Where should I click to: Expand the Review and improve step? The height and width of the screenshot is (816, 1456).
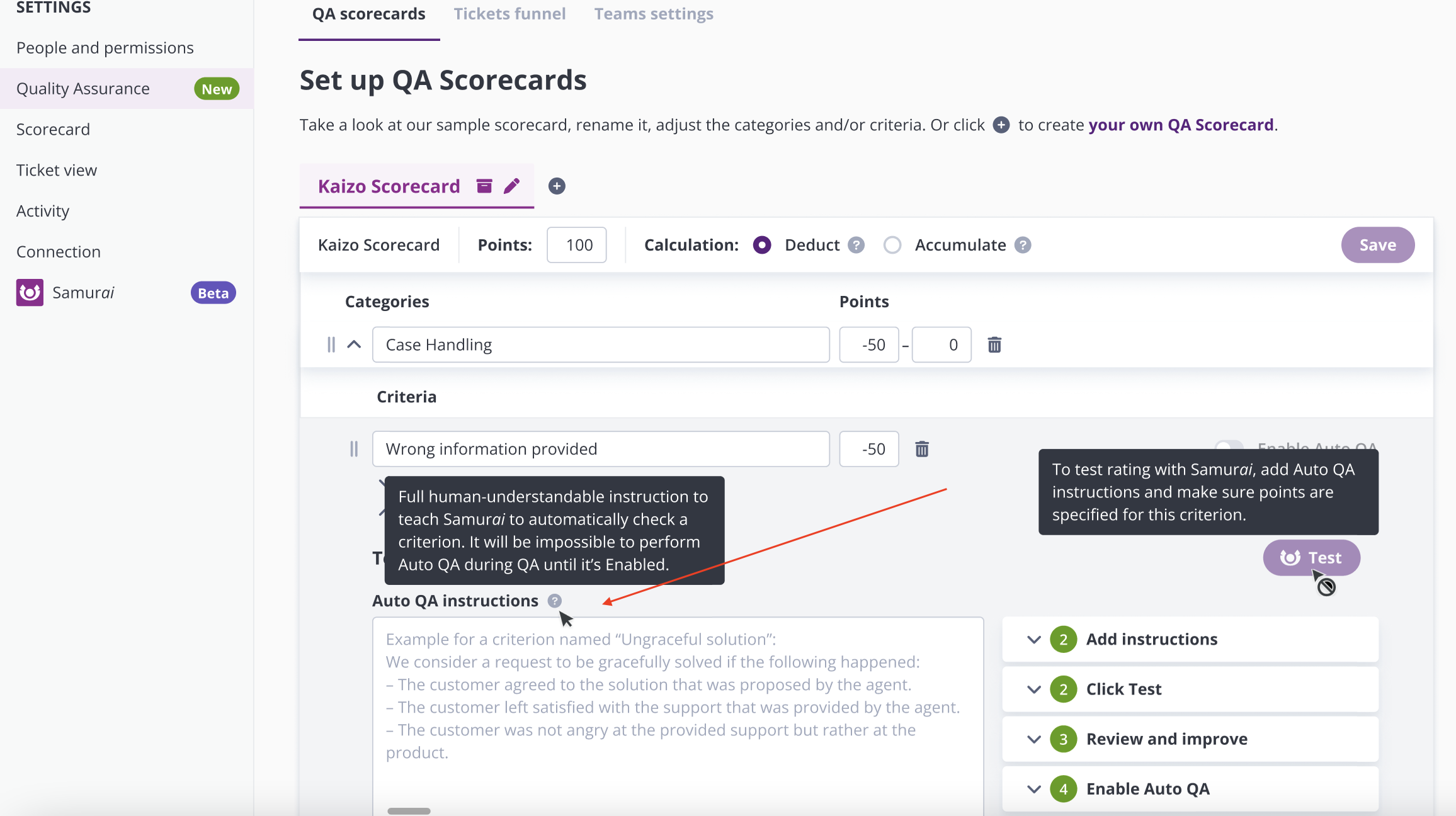1033,739
